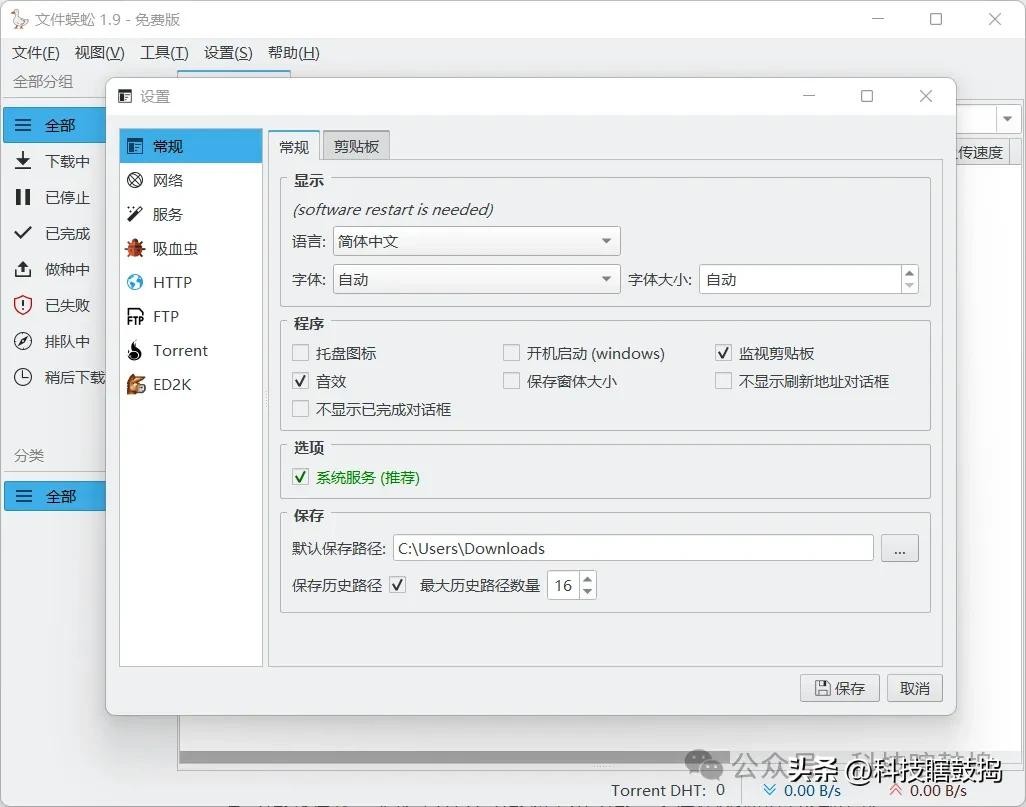Open the Torrent settings category
Screen dimensions: 1026x807
click(x=180, y=350)
